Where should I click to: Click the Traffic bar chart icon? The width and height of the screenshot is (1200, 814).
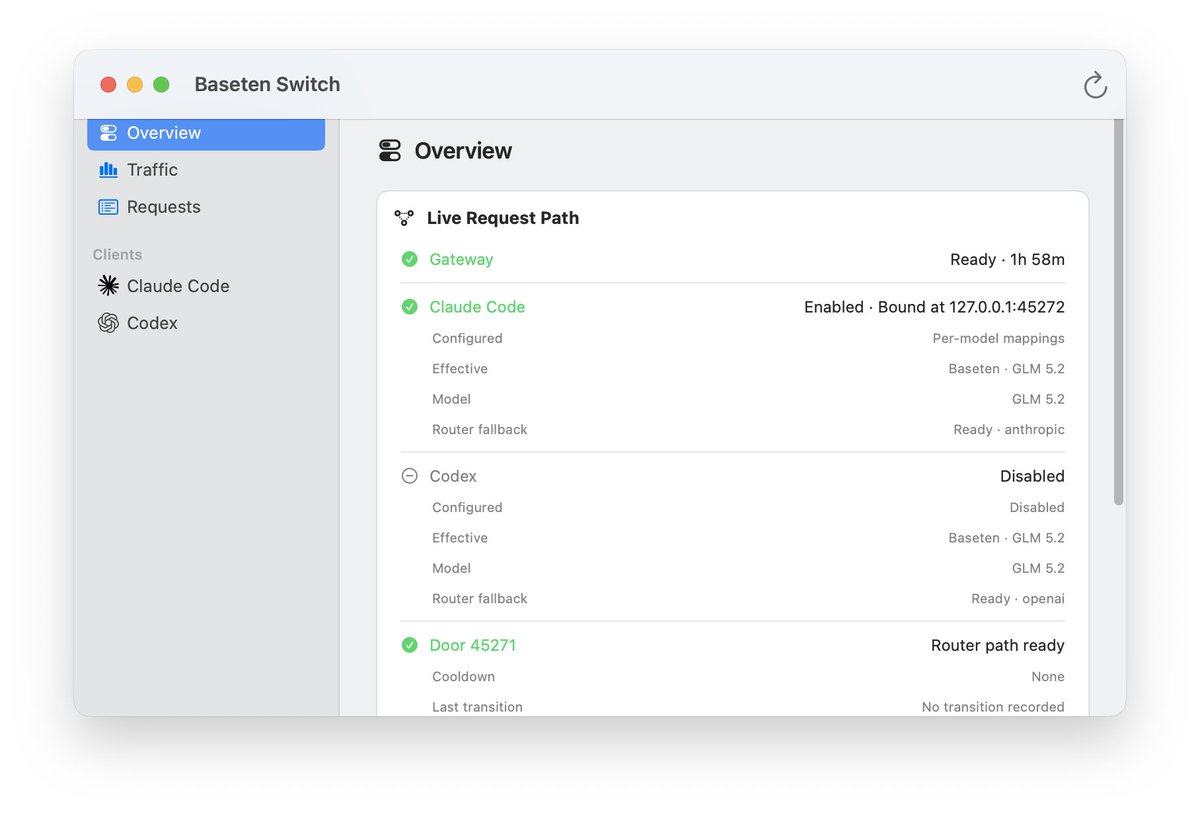108,170
